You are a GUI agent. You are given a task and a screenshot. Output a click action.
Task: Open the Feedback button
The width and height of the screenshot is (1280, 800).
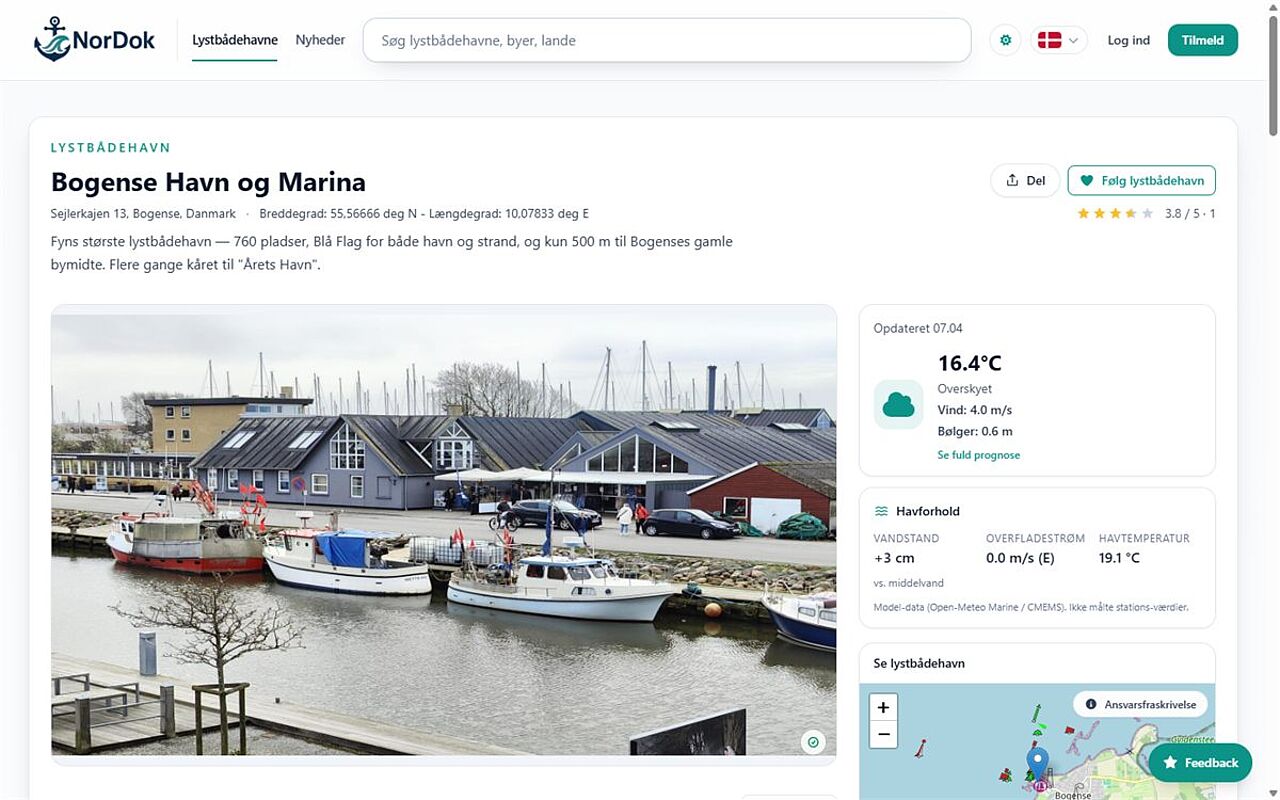coord(1200,763)
